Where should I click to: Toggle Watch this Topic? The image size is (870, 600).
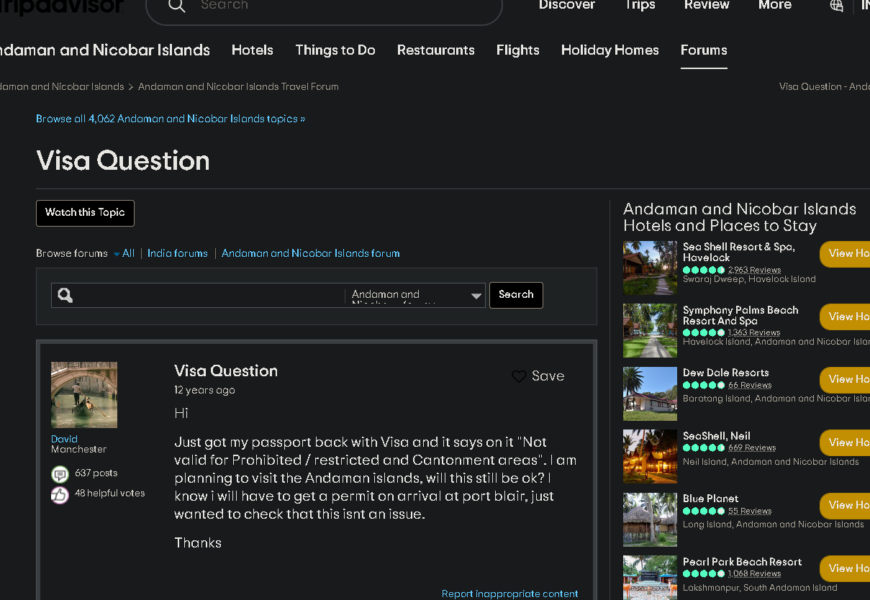[85, 213]
